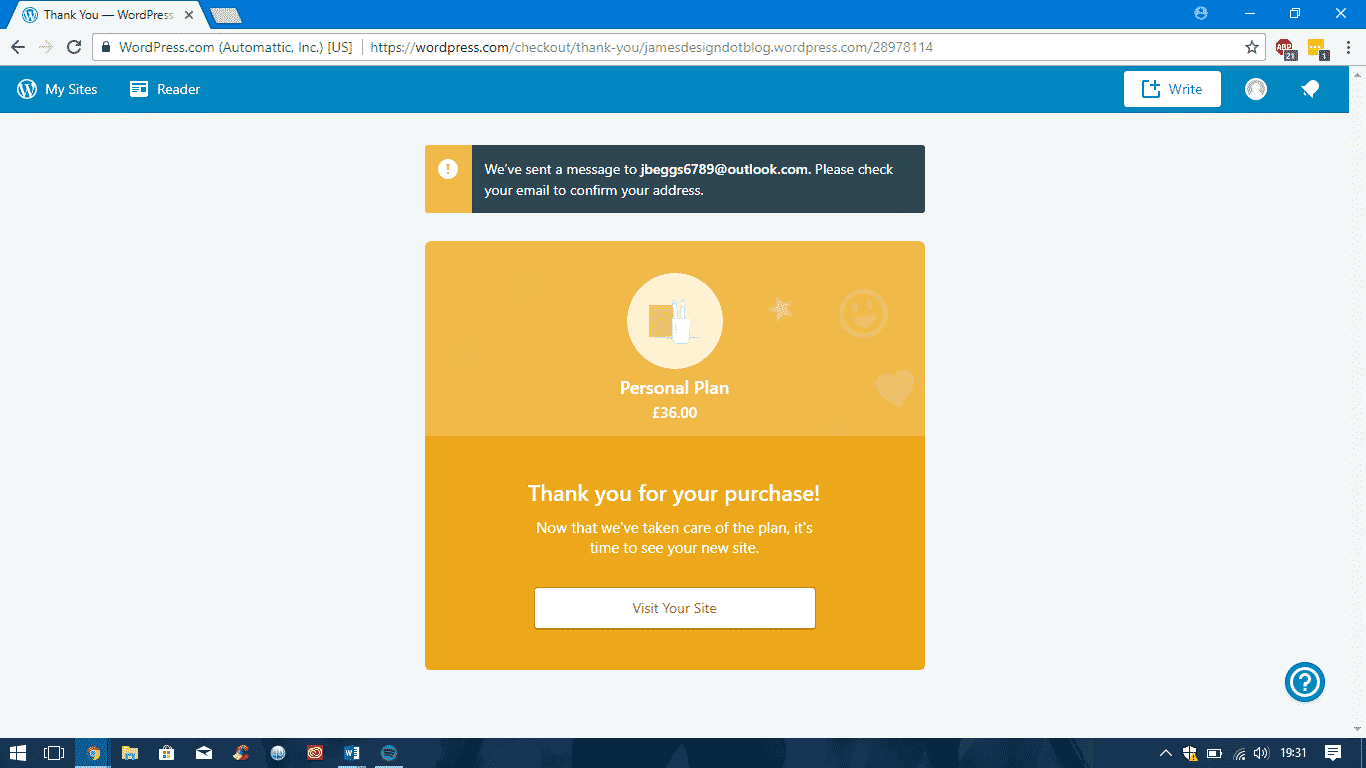Close the Thank You WordPress tab
The width and height of the screenshot is (1366, 768).
189,15
